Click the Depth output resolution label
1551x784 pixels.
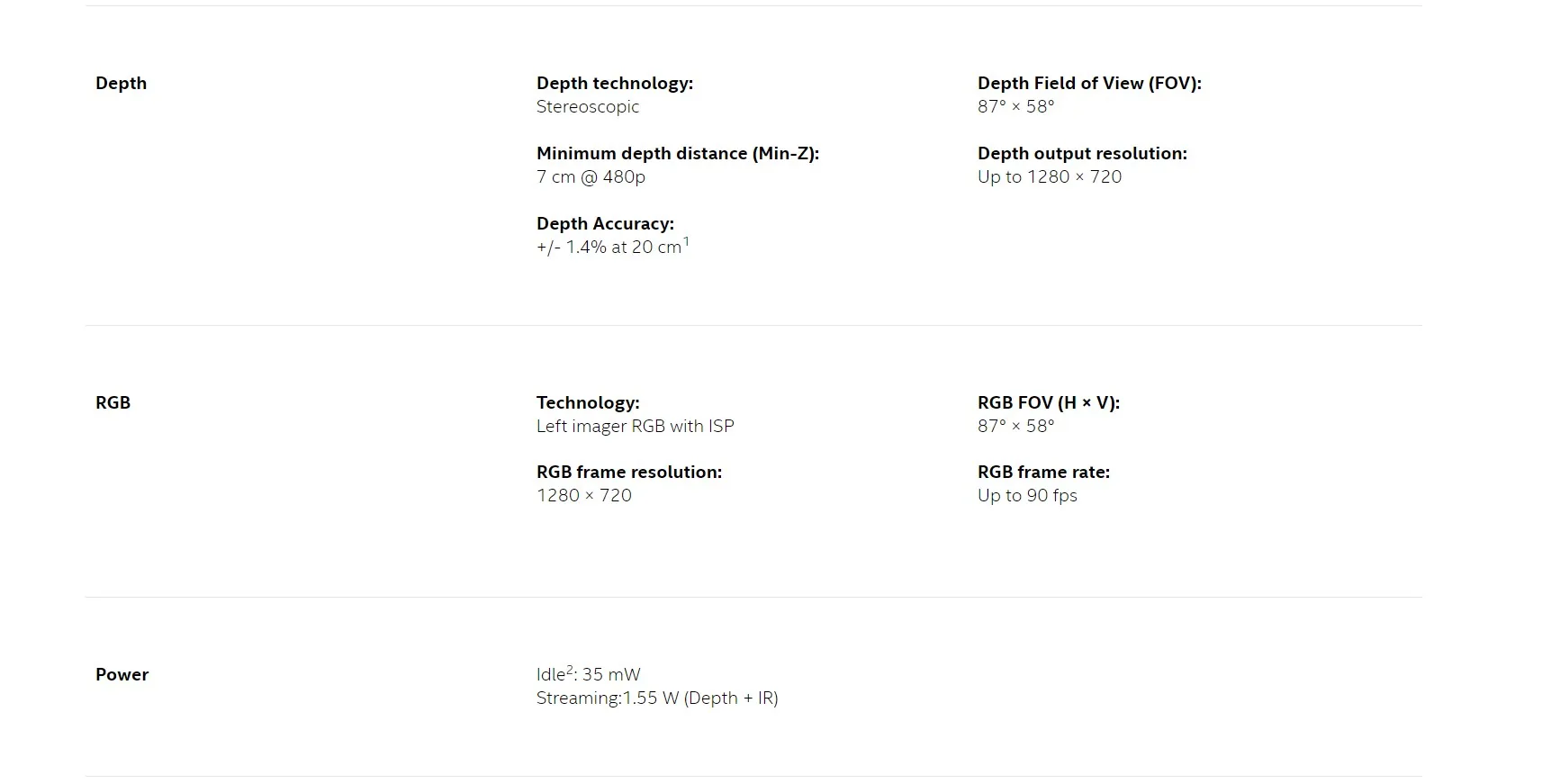(1082, 153)
